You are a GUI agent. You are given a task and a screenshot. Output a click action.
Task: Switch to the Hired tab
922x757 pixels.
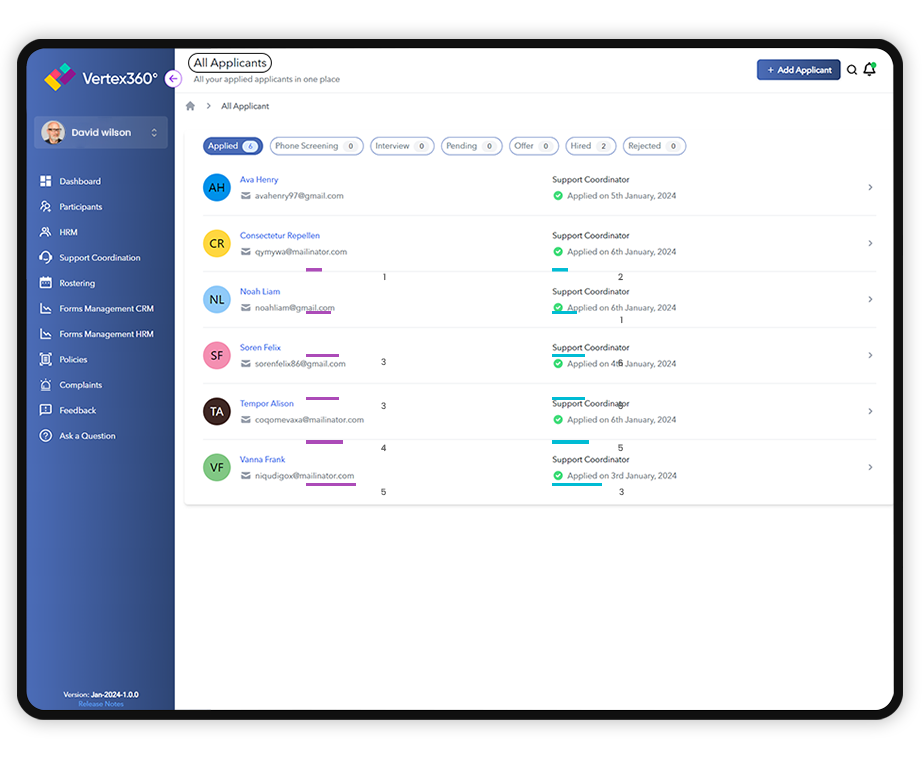[x=590, y=146]
